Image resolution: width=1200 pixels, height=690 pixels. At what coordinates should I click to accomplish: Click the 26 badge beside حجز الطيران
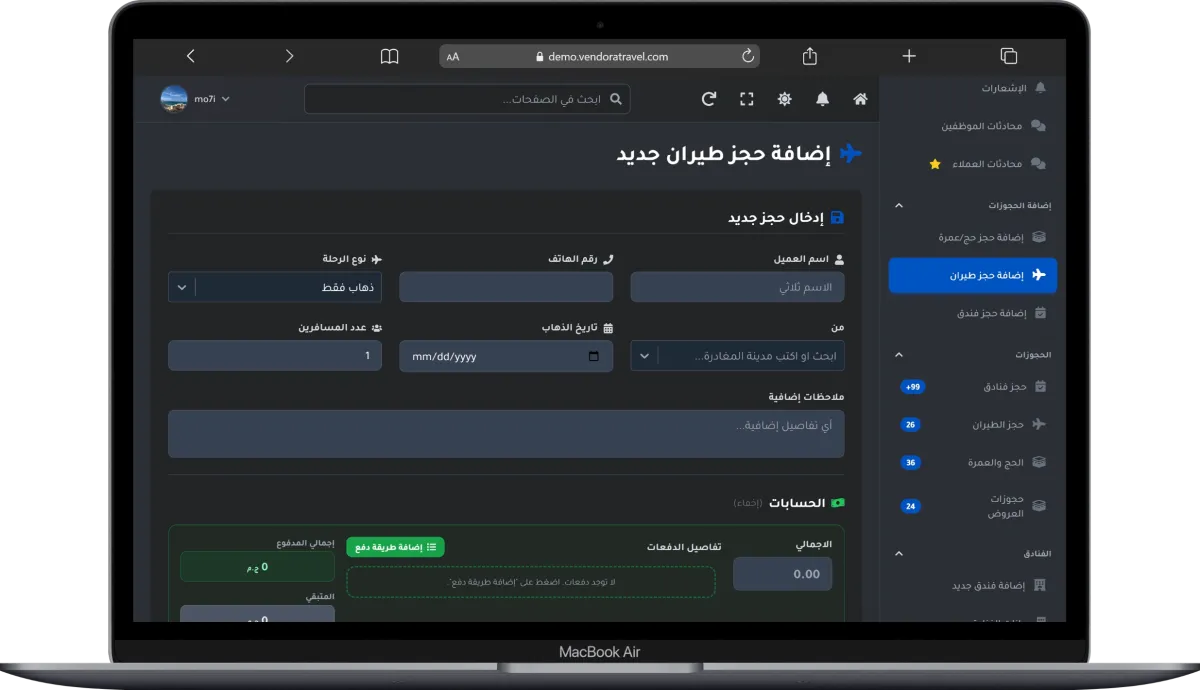pos(910,425)
